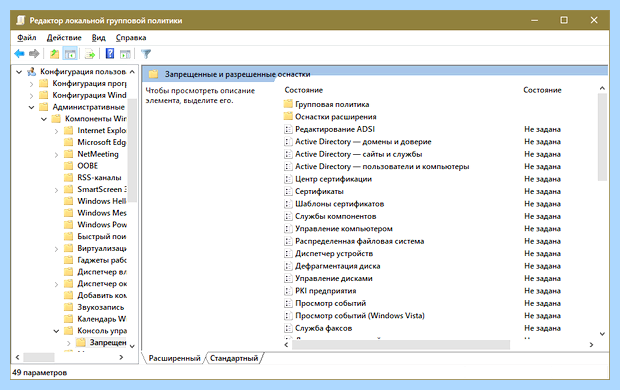Select Службы компонентов policy

(x=335, y=216)
